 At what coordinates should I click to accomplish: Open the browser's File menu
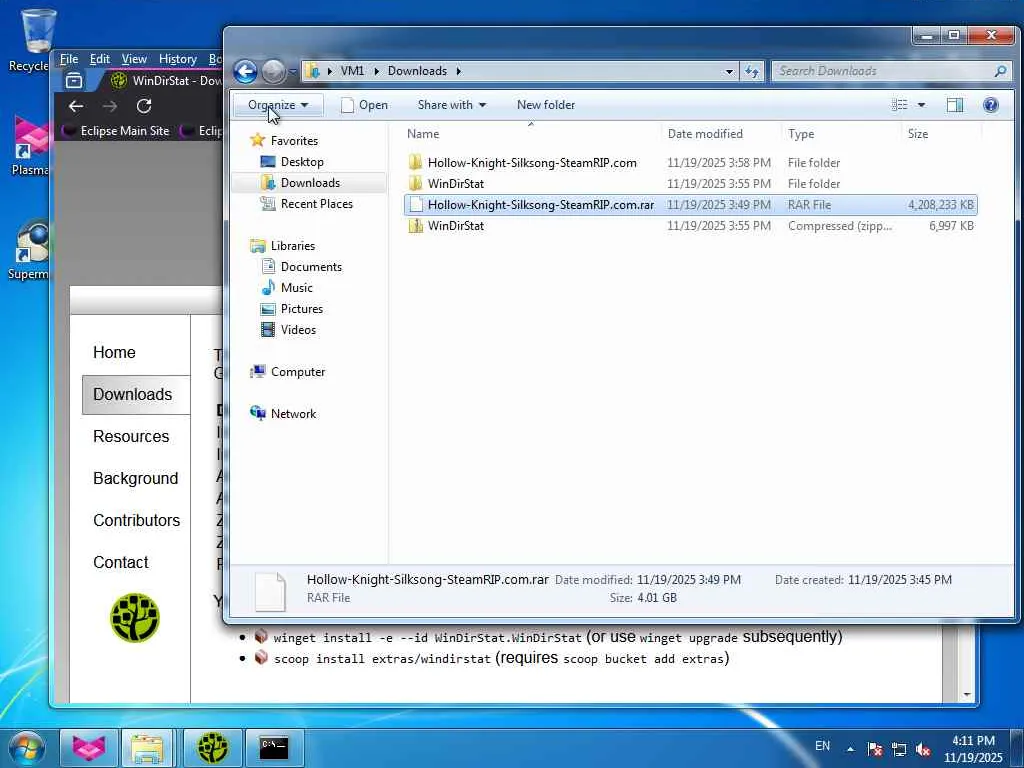coord(69,59)
